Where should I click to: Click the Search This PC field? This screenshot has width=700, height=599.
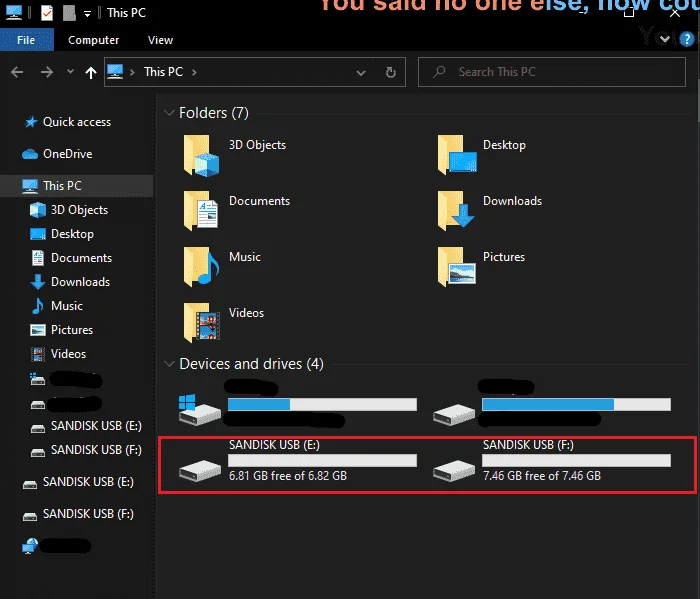coord(551,72)
